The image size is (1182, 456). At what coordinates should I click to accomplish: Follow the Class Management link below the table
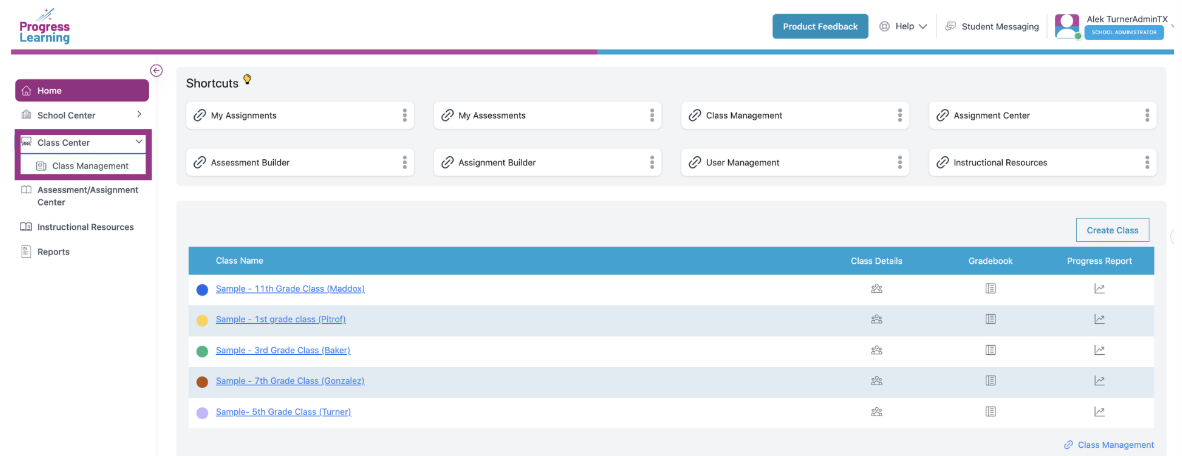1109,445
